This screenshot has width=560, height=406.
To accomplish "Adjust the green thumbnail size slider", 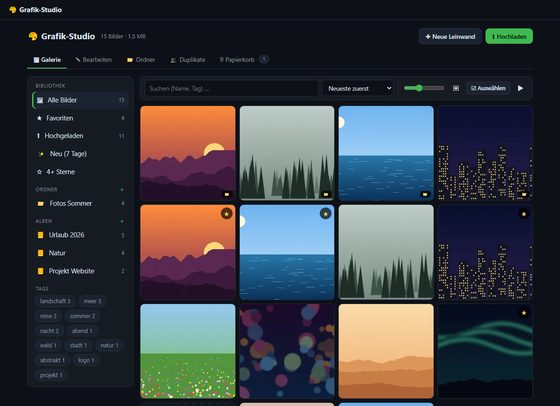I will (x=424, y=88).
